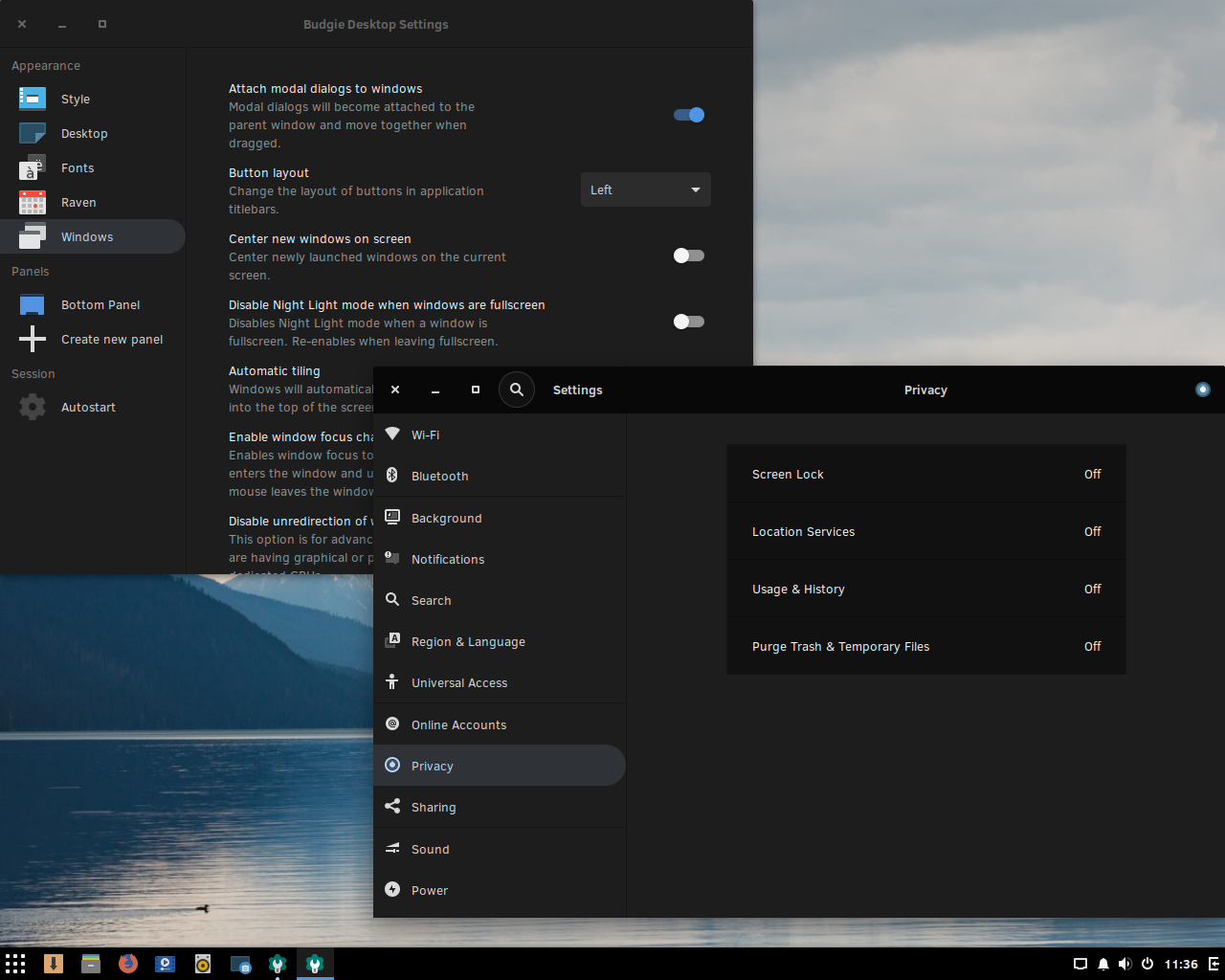Select Background in Settings sidebar
The width and height of the screenshot is (1225, 980).
point(500,518)
